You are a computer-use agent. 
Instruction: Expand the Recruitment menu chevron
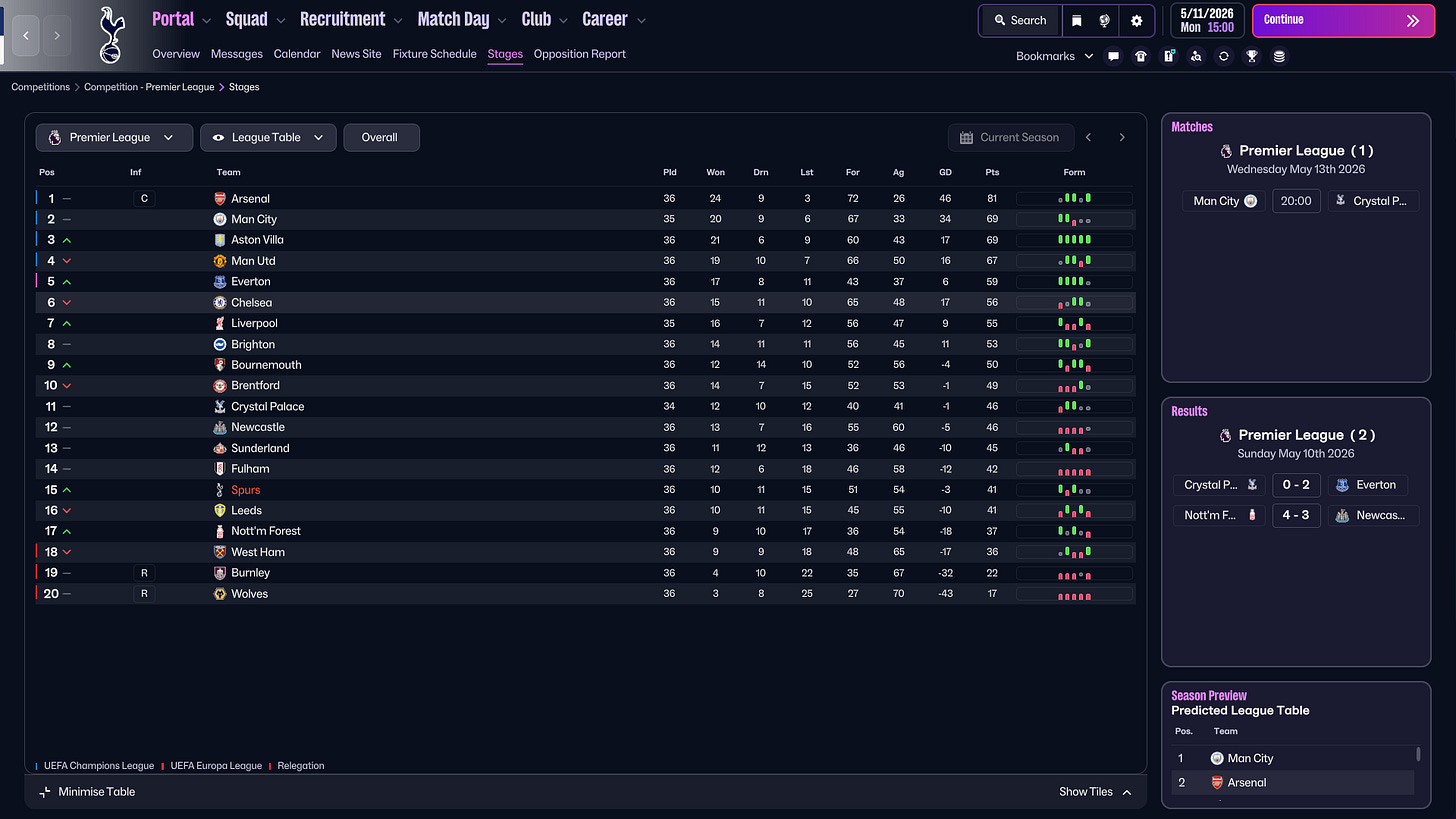pos(398,20)
